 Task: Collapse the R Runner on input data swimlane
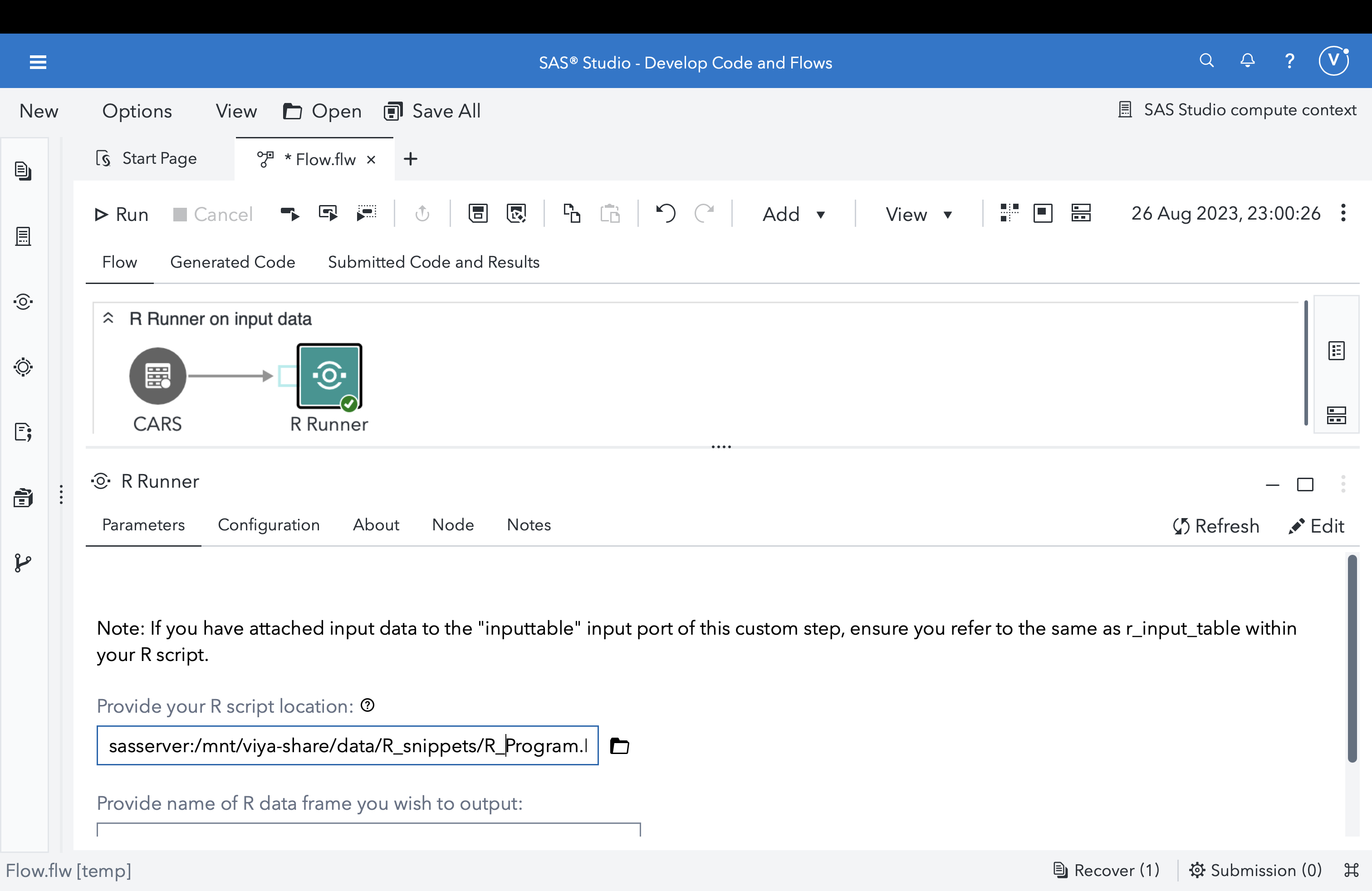pos(108,318)
